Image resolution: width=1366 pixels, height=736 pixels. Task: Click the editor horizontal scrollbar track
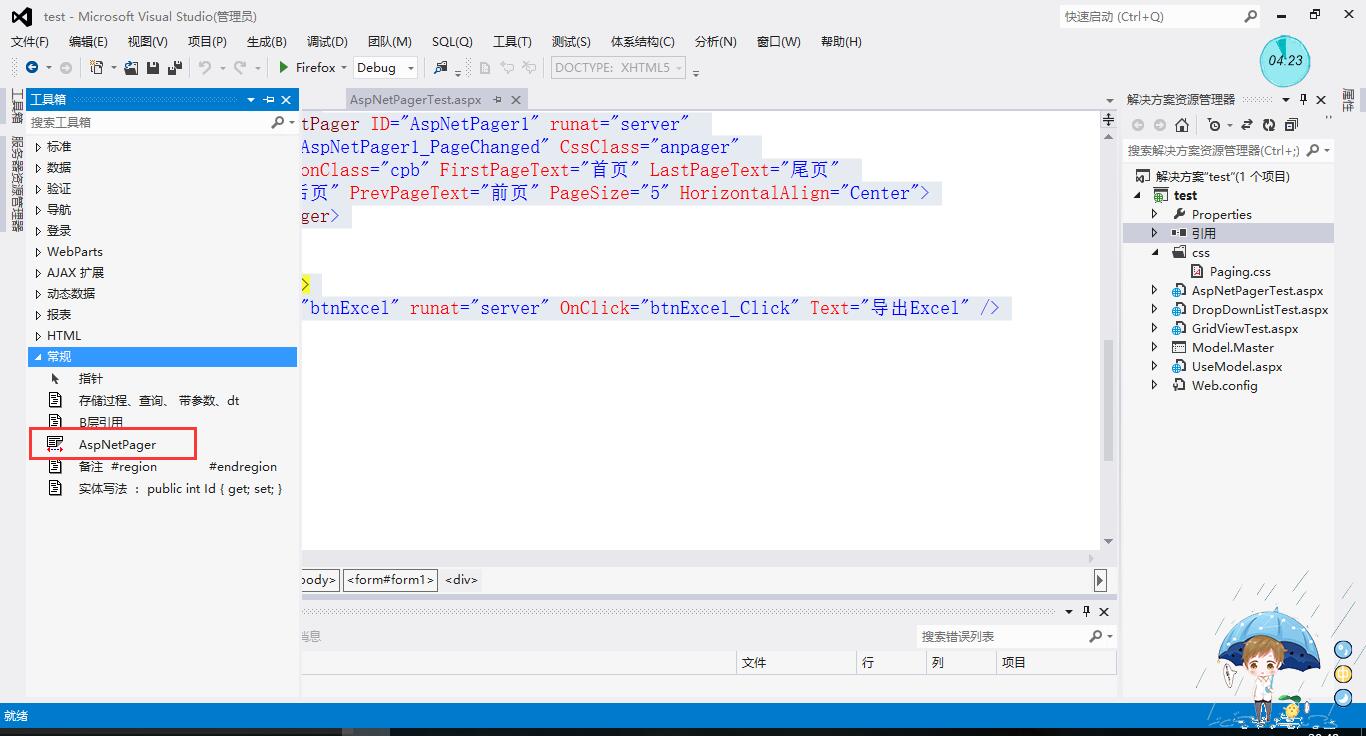695,559
